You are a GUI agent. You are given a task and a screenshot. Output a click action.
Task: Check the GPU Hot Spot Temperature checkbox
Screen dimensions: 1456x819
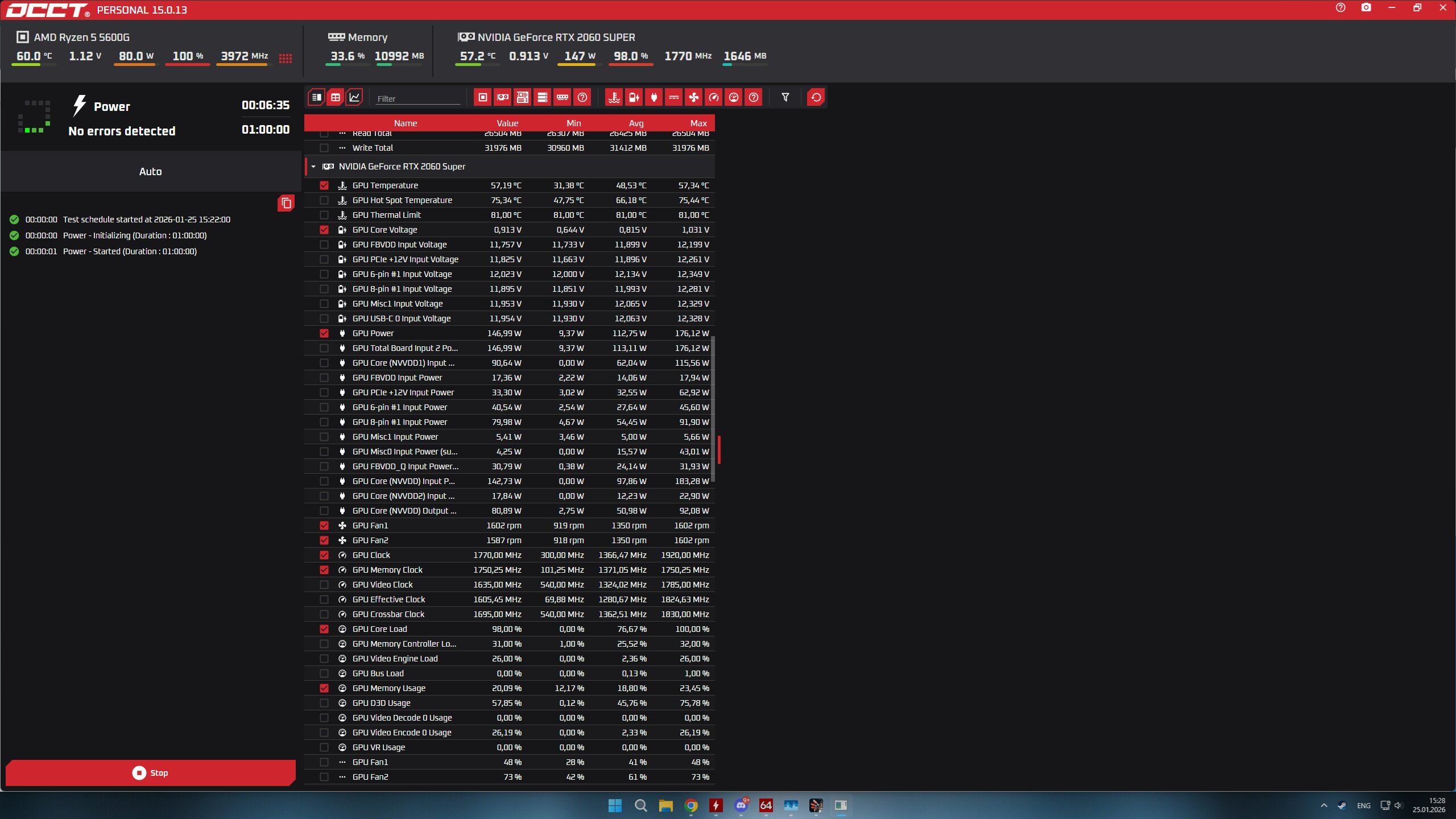pyautogui.click(x=324, y=200)
